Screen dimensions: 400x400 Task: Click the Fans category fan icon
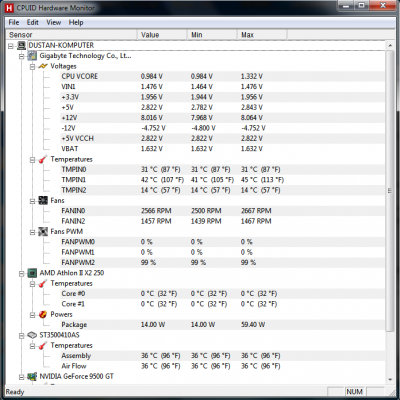[43, 200]
